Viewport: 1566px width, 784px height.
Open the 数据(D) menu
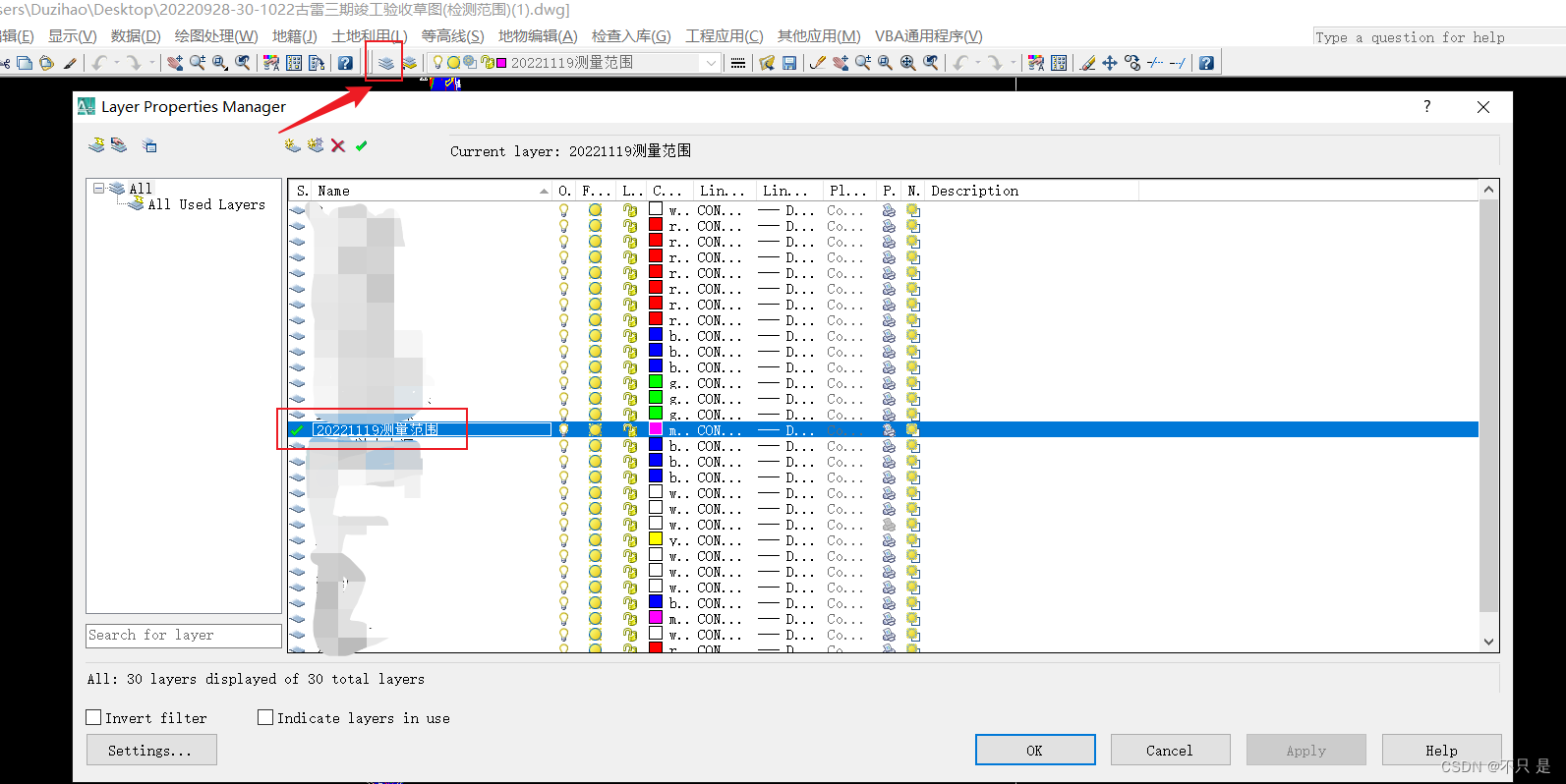[136, 36]
